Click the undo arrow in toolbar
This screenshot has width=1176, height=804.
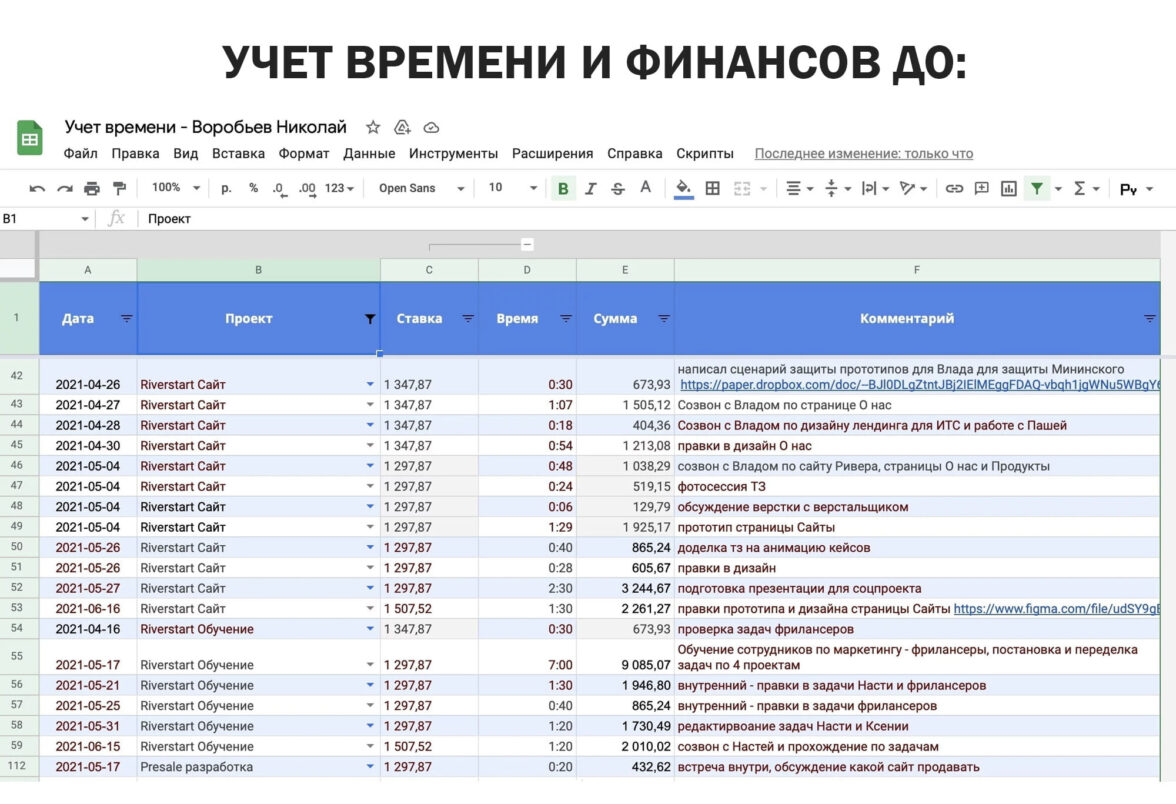coord(37,188)
